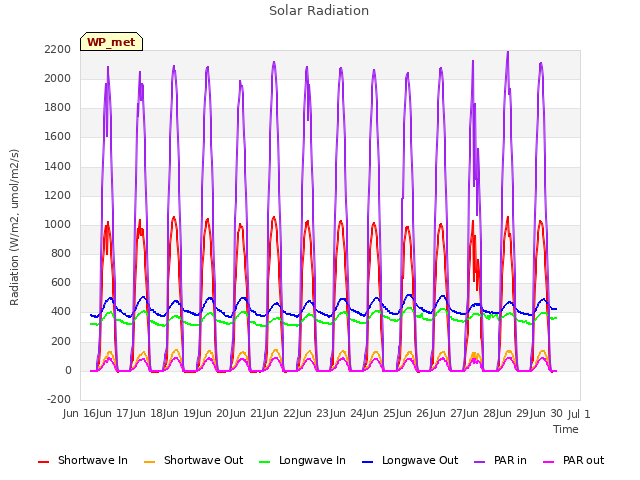Click the magenta PAR out legend swatch
Viewport: 640px width, 480px height.
[x=549, y=462]
